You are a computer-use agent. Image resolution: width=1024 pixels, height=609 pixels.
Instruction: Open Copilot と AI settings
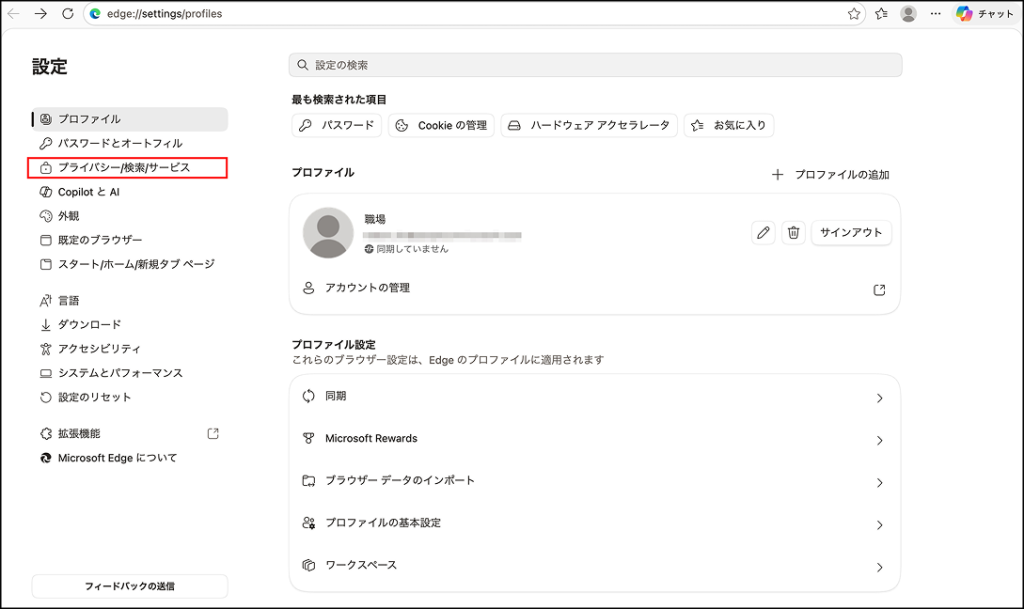tap(130, 192)
